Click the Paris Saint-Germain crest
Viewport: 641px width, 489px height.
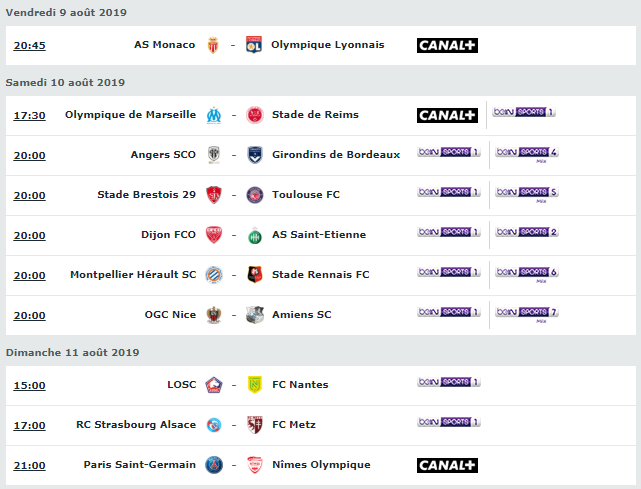[x=214, y=465]
